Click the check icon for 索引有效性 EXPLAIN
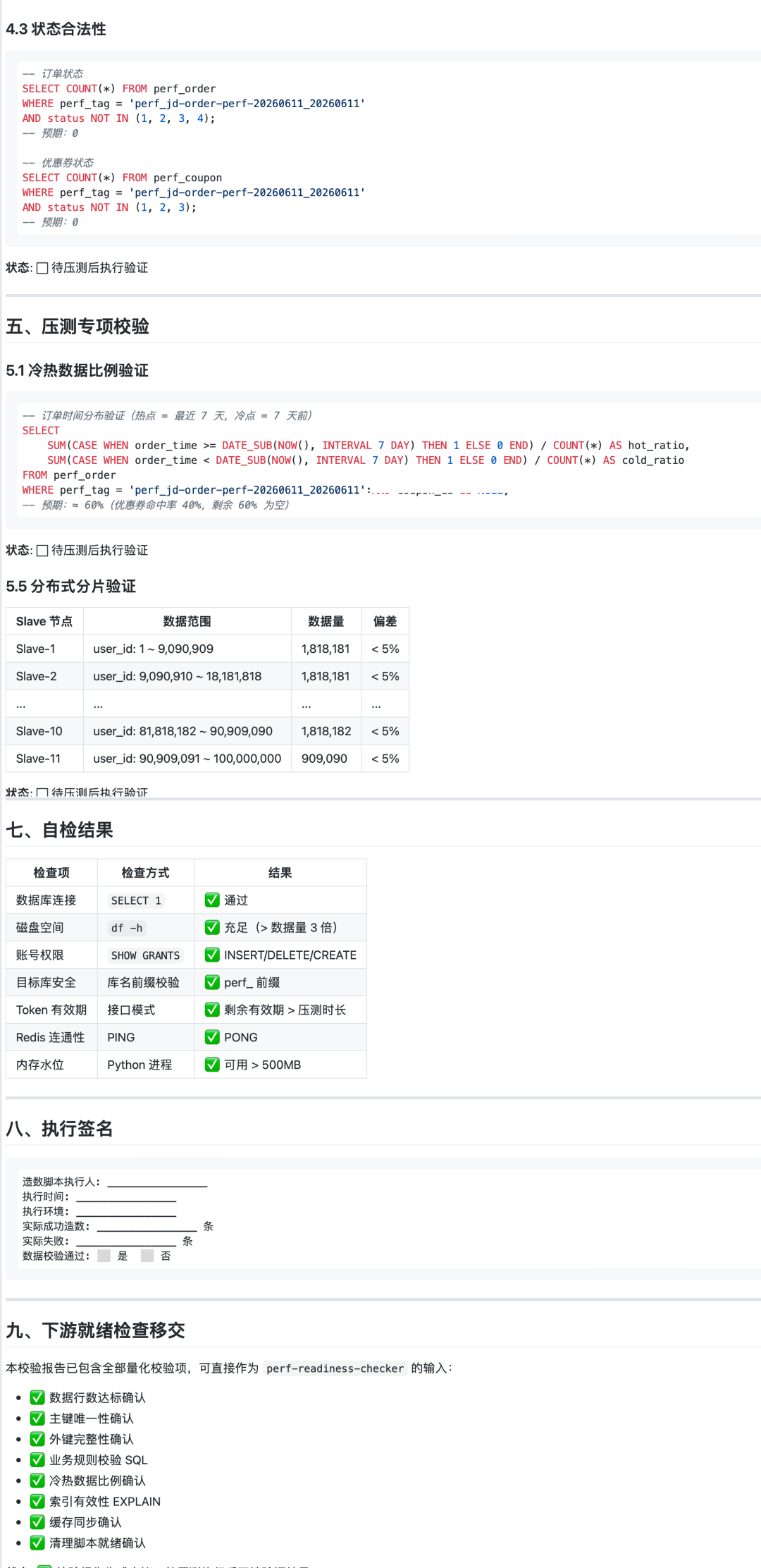The image size is (761, 1568). (37, 1501)
